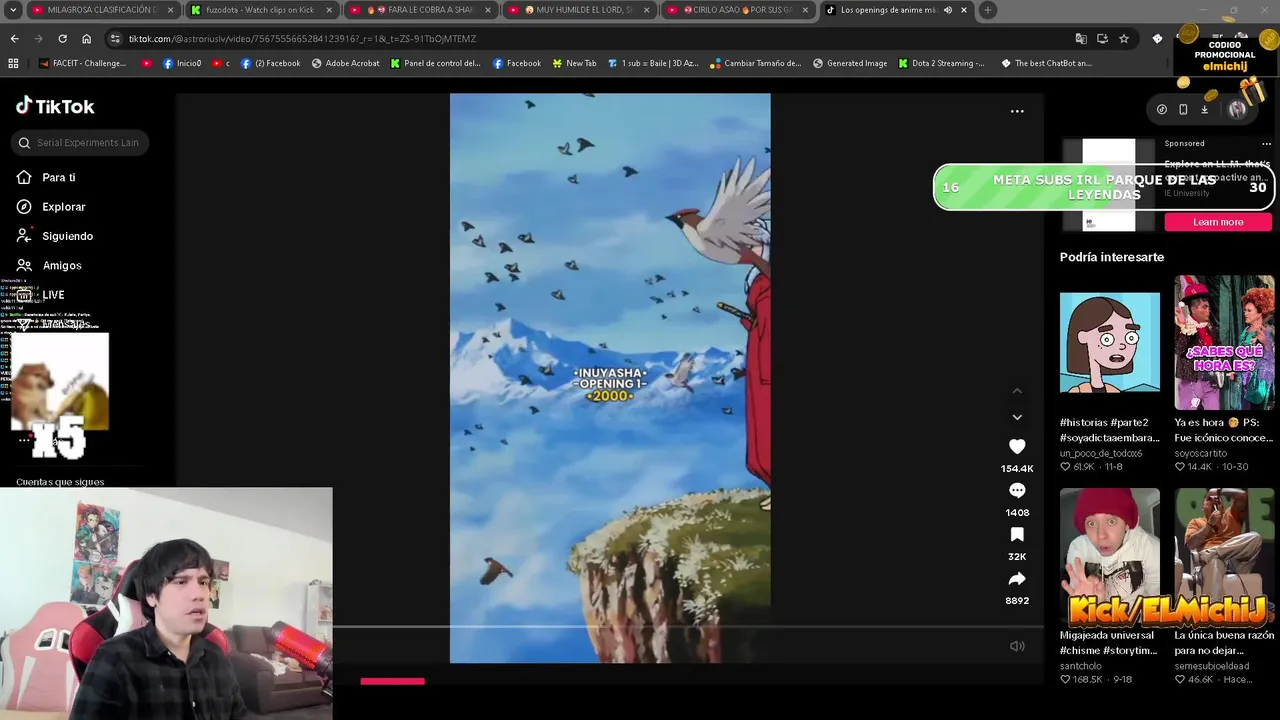Open Dota 2 Streaming bookmark
The image size is (1280, 720).
(x=941, y=63)
